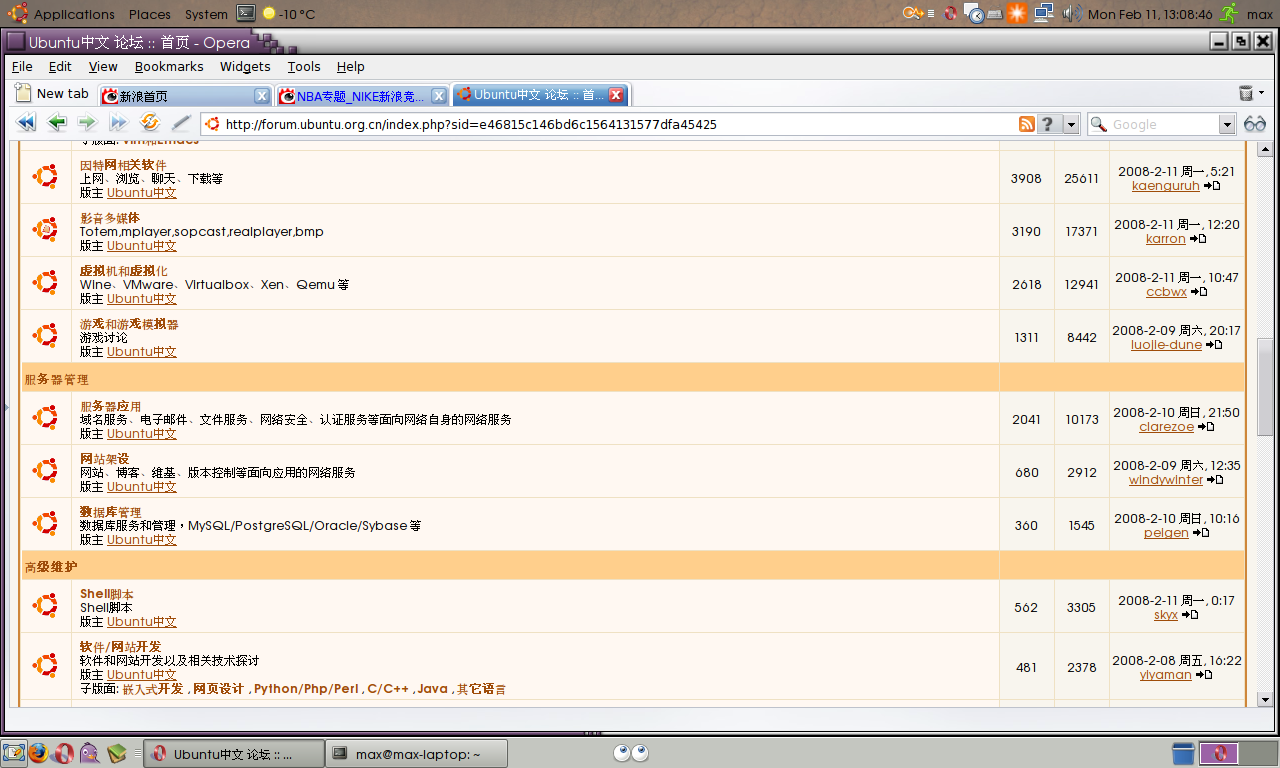The height and width of the screenshot is (768, 1280).
Task: Reload the page with the Reload icon
Action: click(149, 123)
